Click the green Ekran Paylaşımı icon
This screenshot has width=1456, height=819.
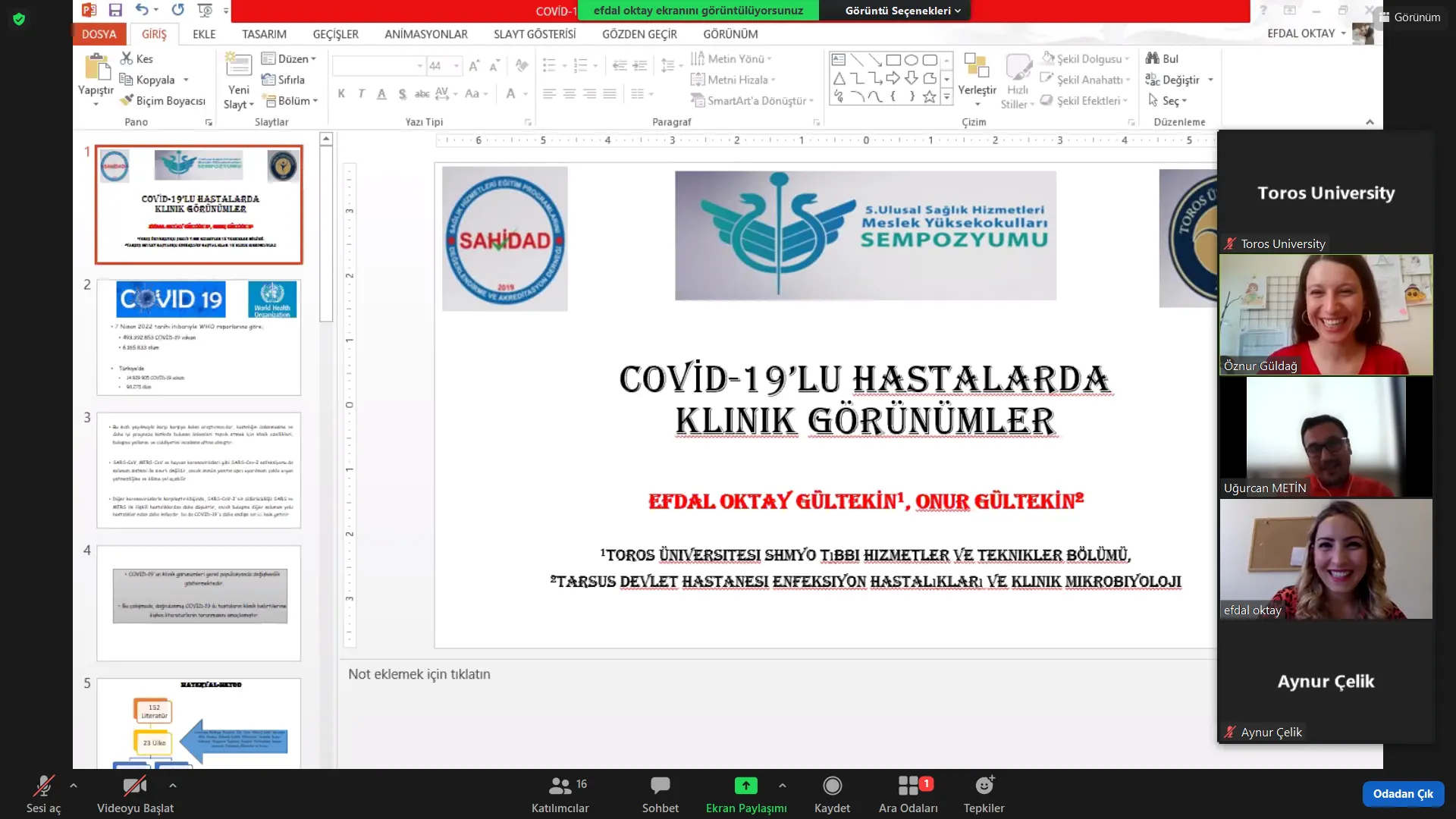pos(745,786)
